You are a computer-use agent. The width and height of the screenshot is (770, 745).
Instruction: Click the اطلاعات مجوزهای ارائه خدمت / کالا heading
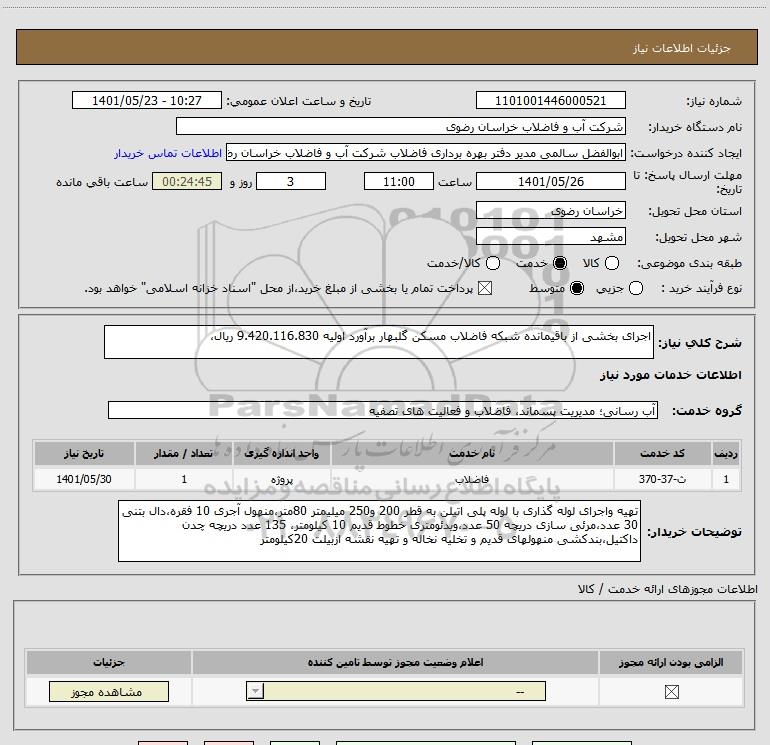click(667, 589)
